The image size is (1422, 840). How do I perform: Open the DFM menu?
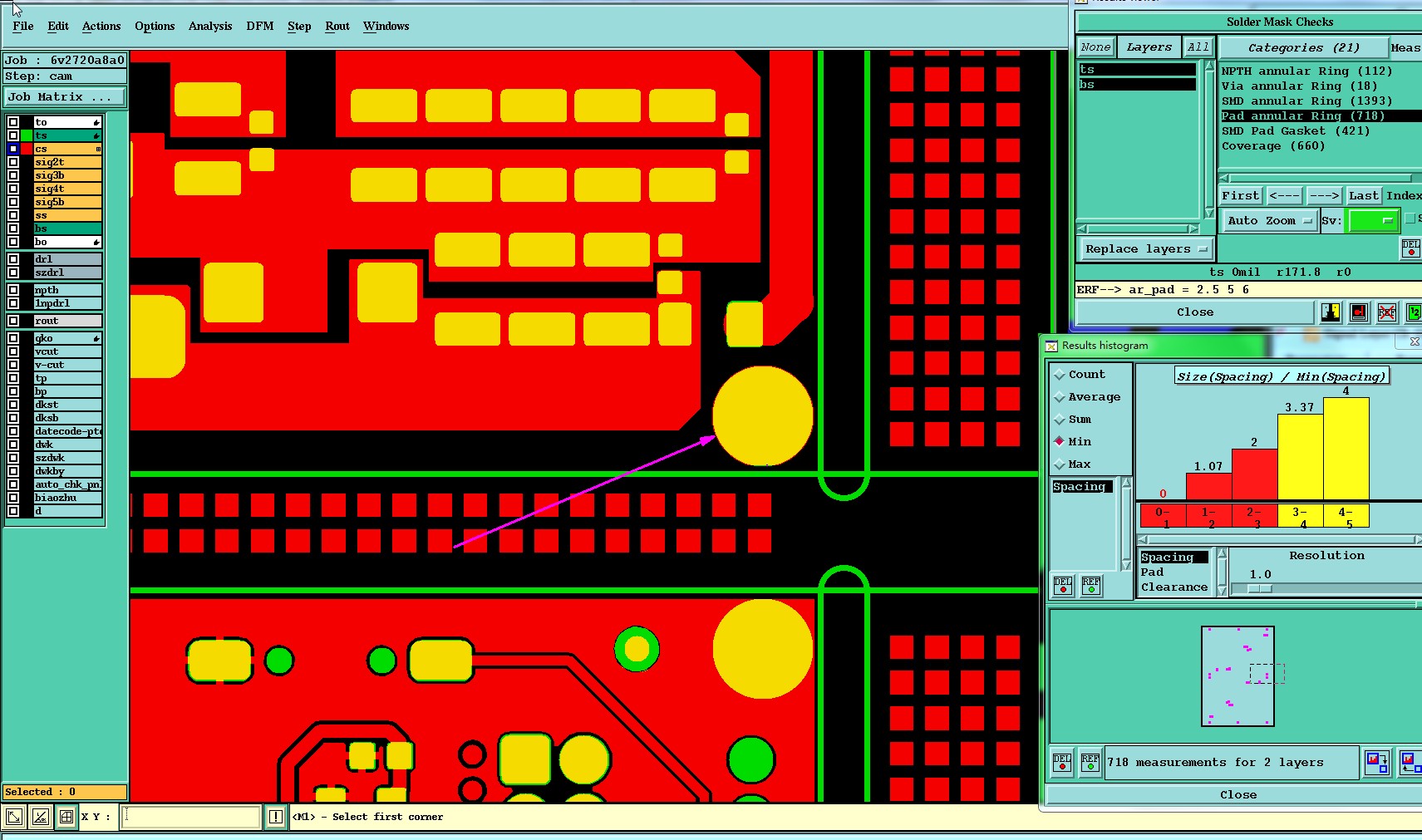coord(260,27)
